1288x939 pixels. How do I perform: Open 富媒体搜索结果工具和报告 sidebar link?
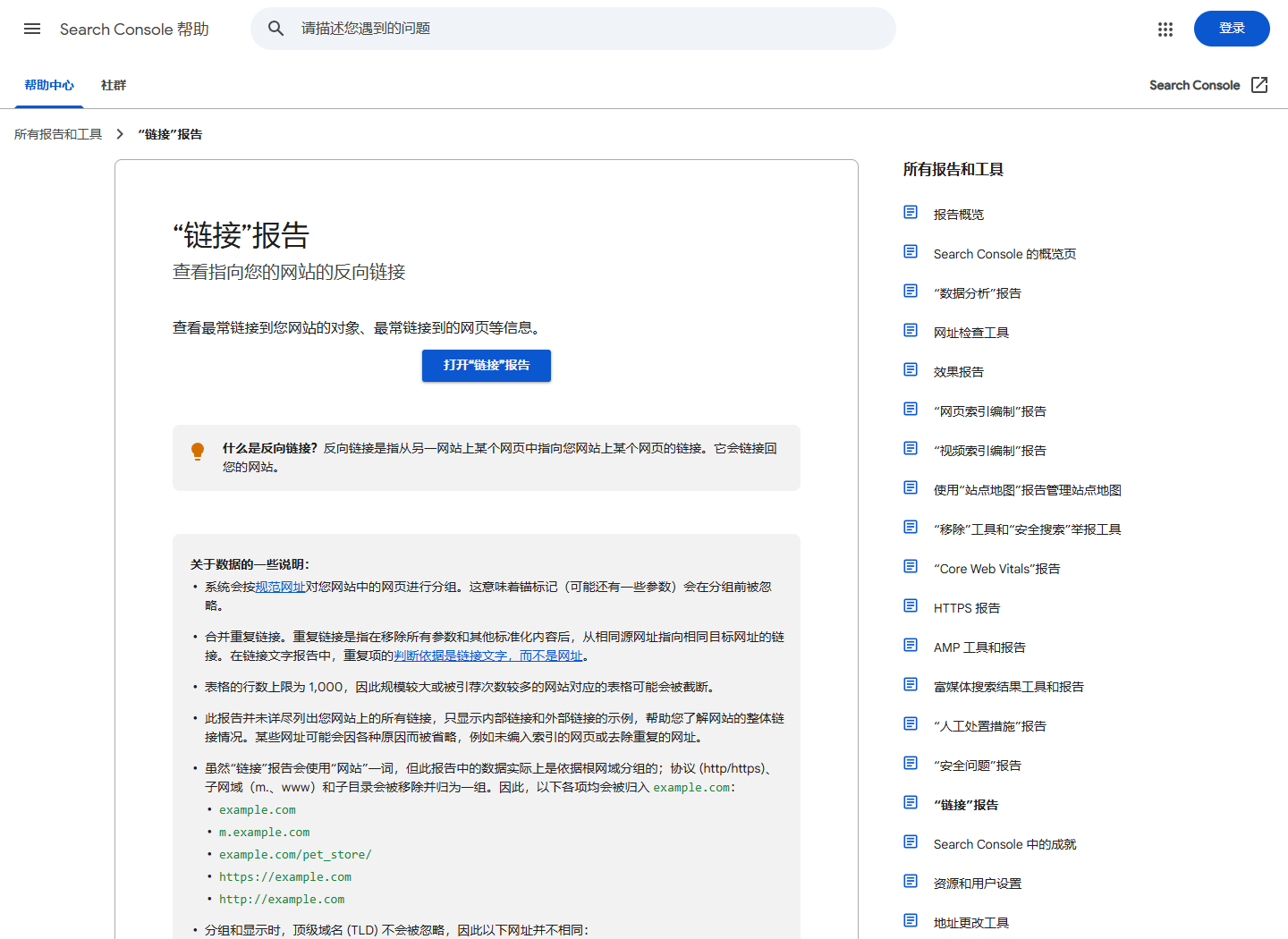[x=1009, y=687]
